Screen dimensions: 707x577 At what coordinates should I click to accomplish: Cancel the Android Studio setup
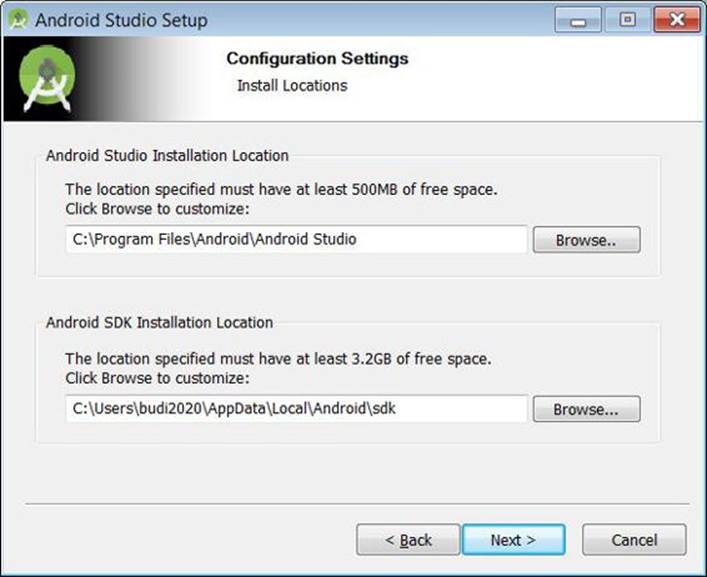634,540
